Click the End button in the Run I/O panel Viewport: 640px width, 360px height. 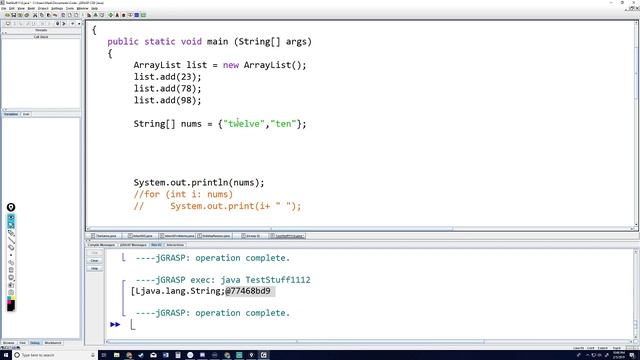coord(94,253)
